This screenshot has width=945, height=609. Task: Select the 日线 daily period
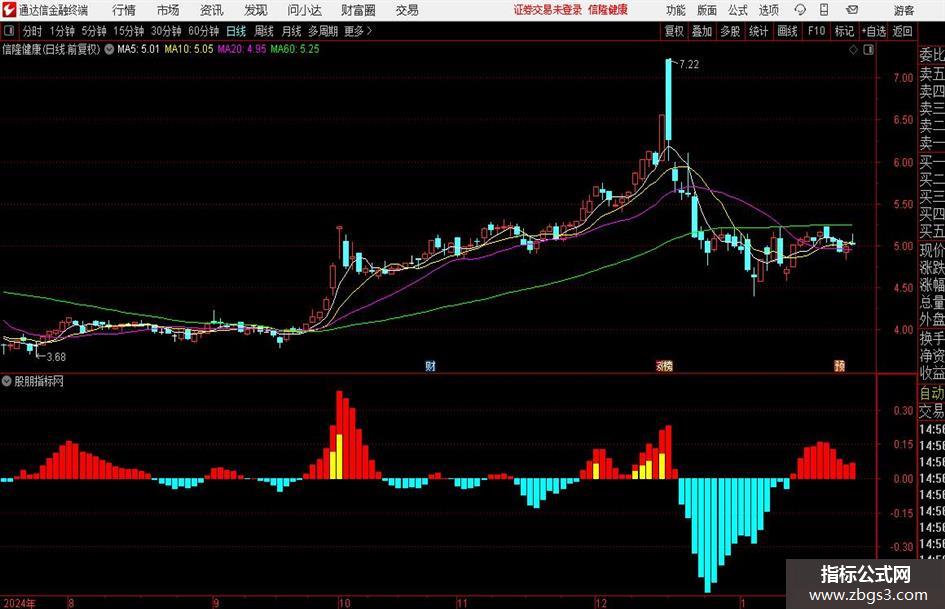click(x=236, y=31)
